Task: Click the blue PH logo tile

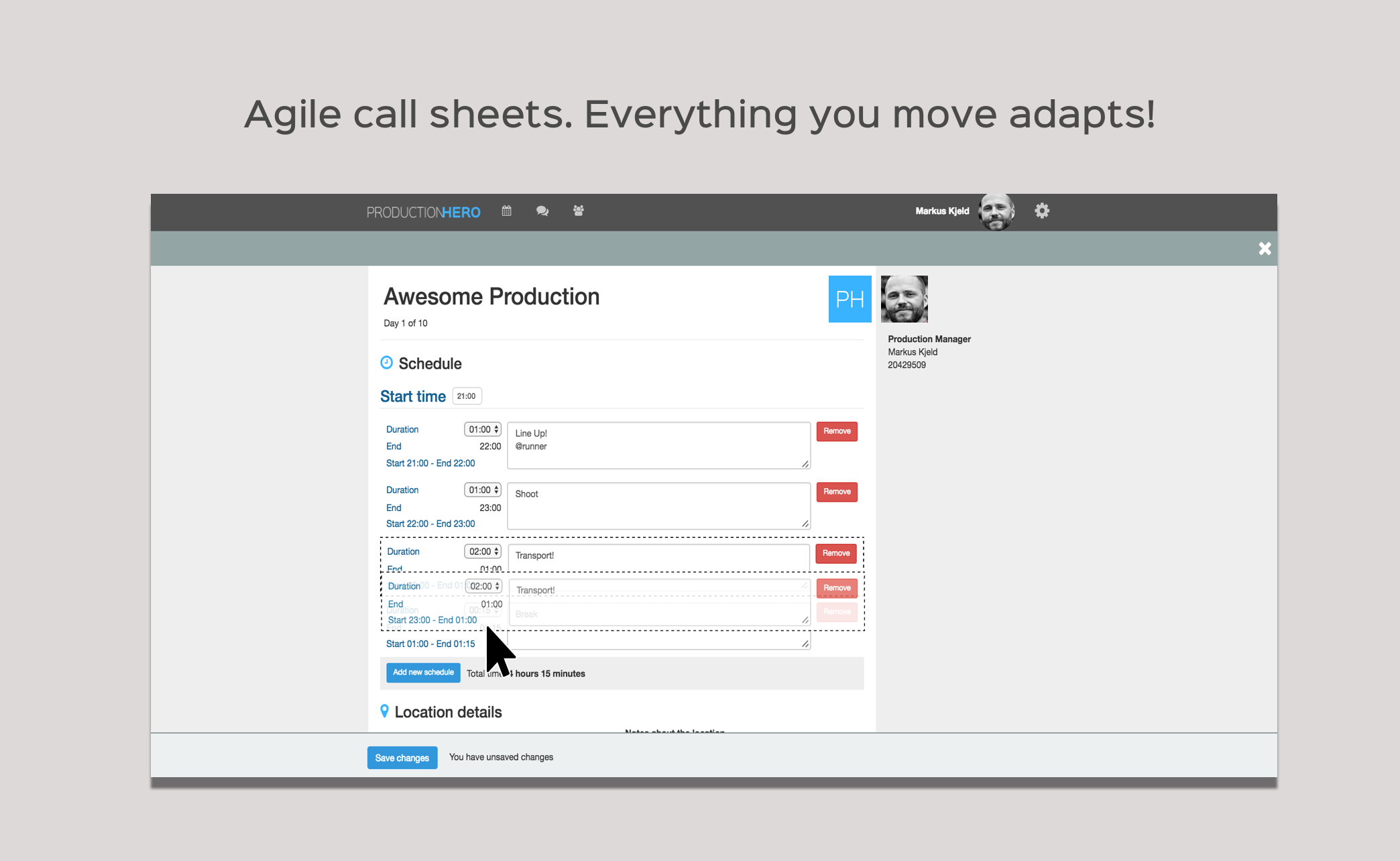Action: pos(850,299)
